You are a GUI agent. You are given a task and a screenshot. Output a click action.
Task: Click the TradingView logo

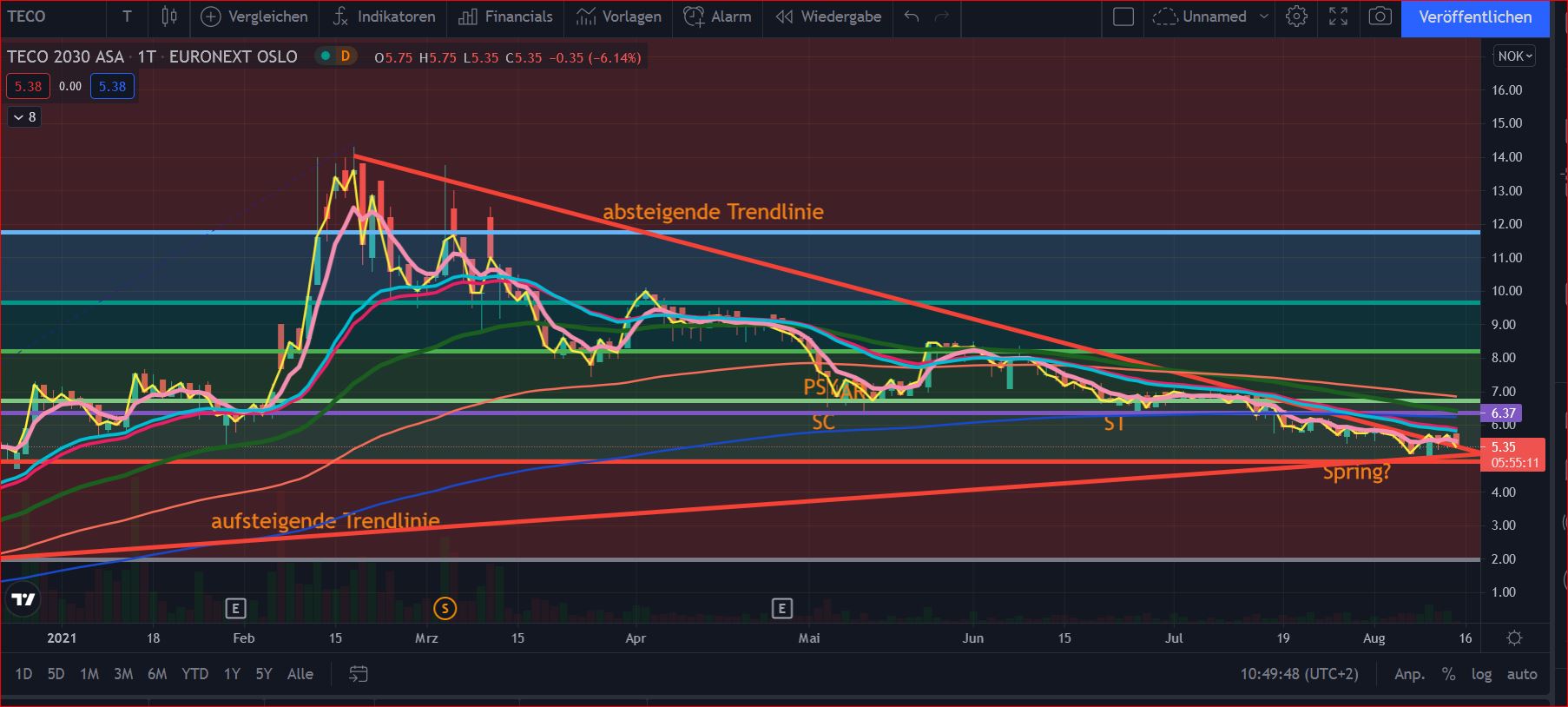[x=23, y=599]
